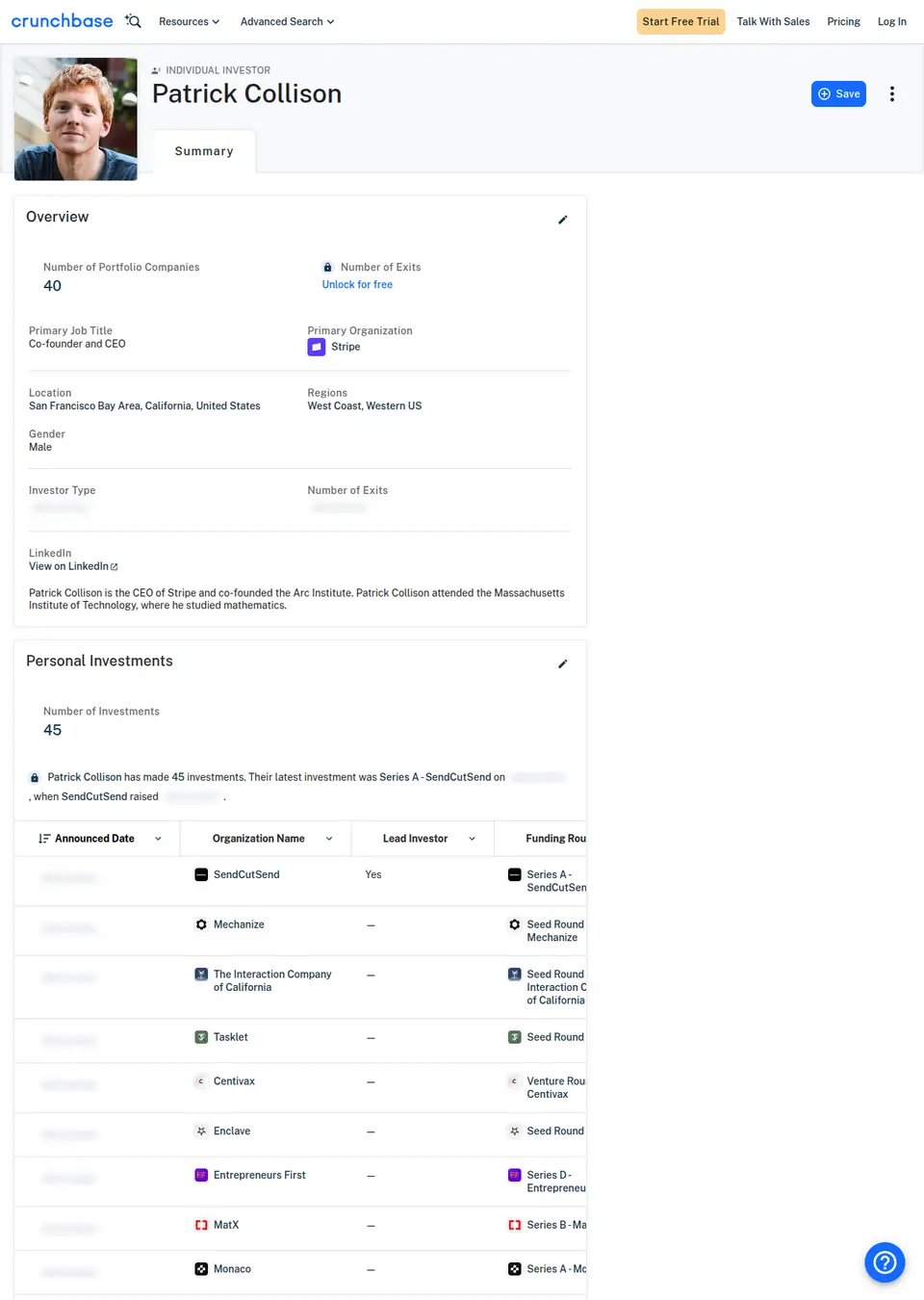Click the Interaction Company logo icon

pos(201,975)
